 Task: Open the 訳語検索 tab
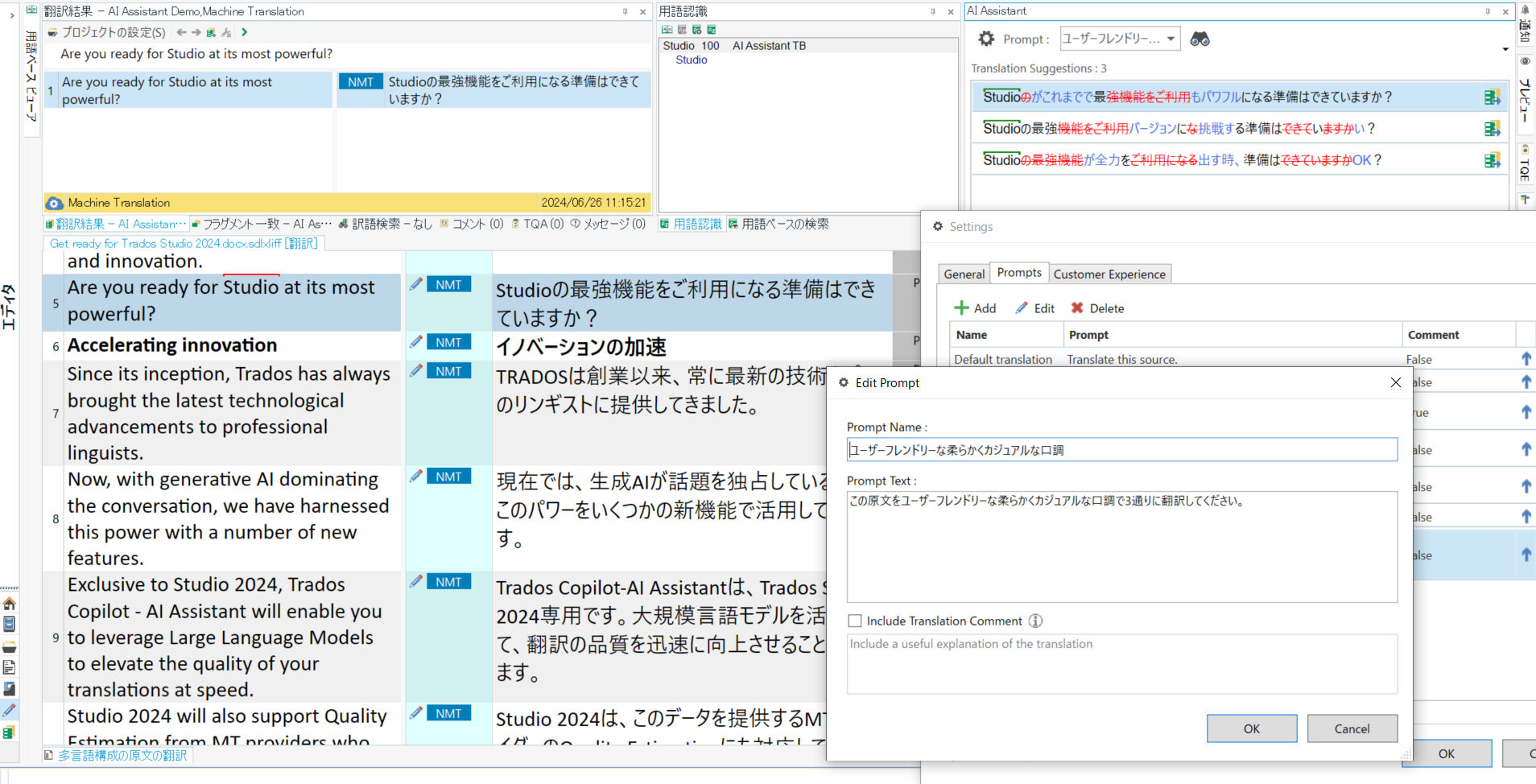(385, 224)
